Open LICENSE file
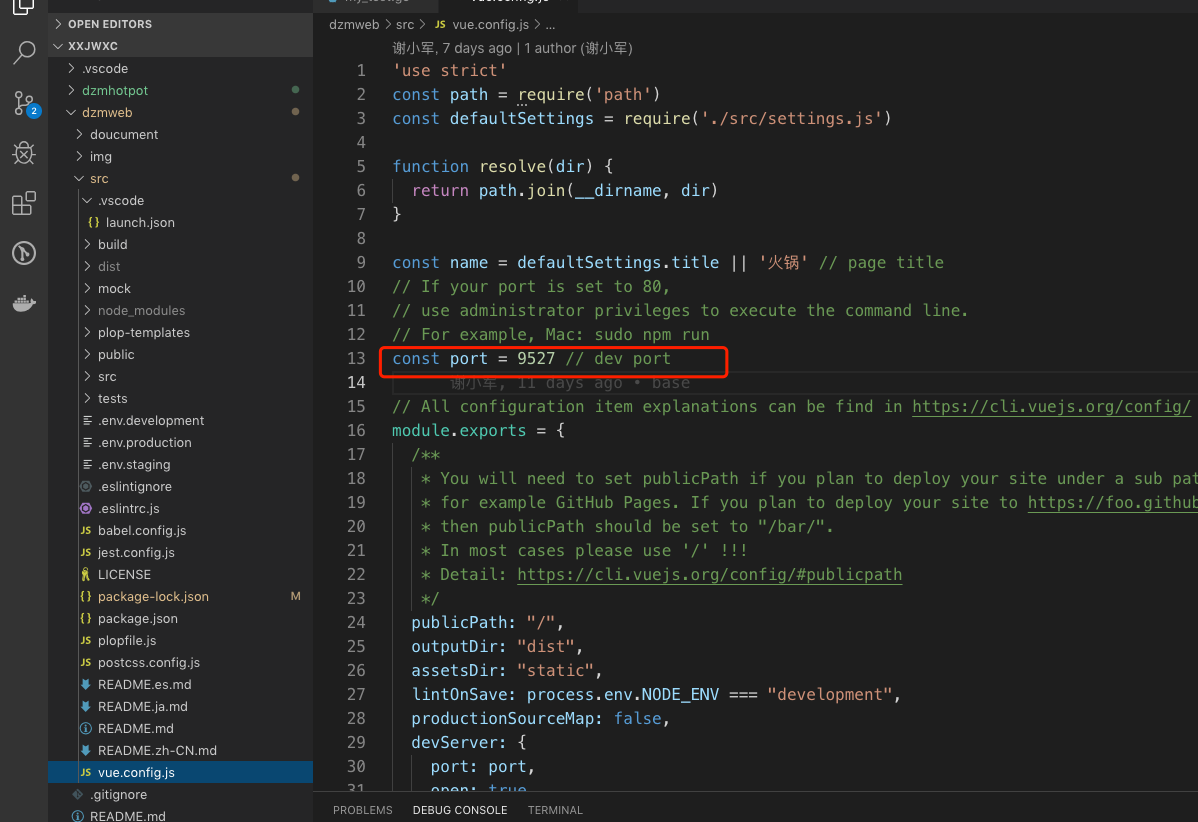Viewport: 1198px width, 822px height. (x=180, y=574)
